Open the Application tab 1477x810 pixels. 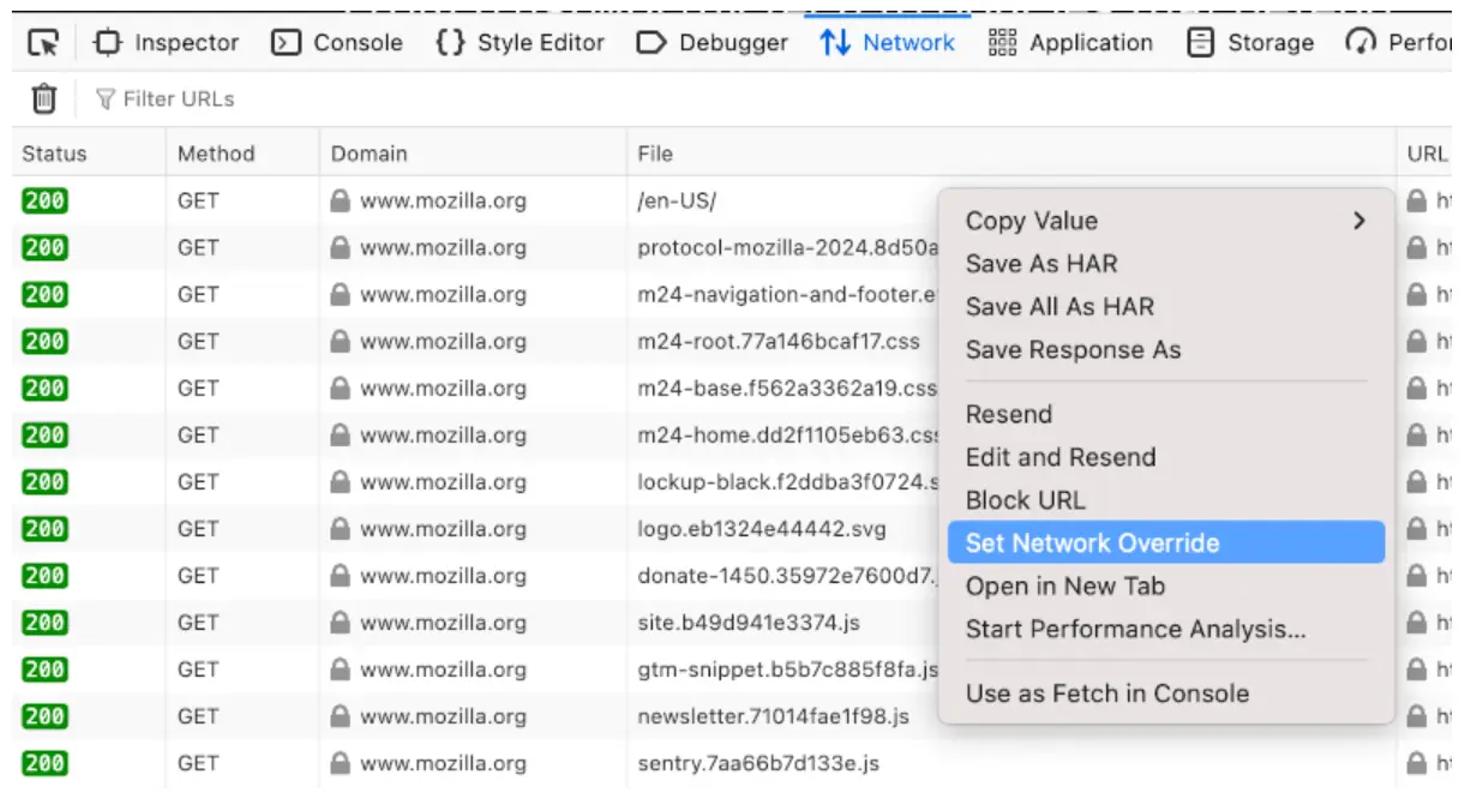(x=1070, y=43)
